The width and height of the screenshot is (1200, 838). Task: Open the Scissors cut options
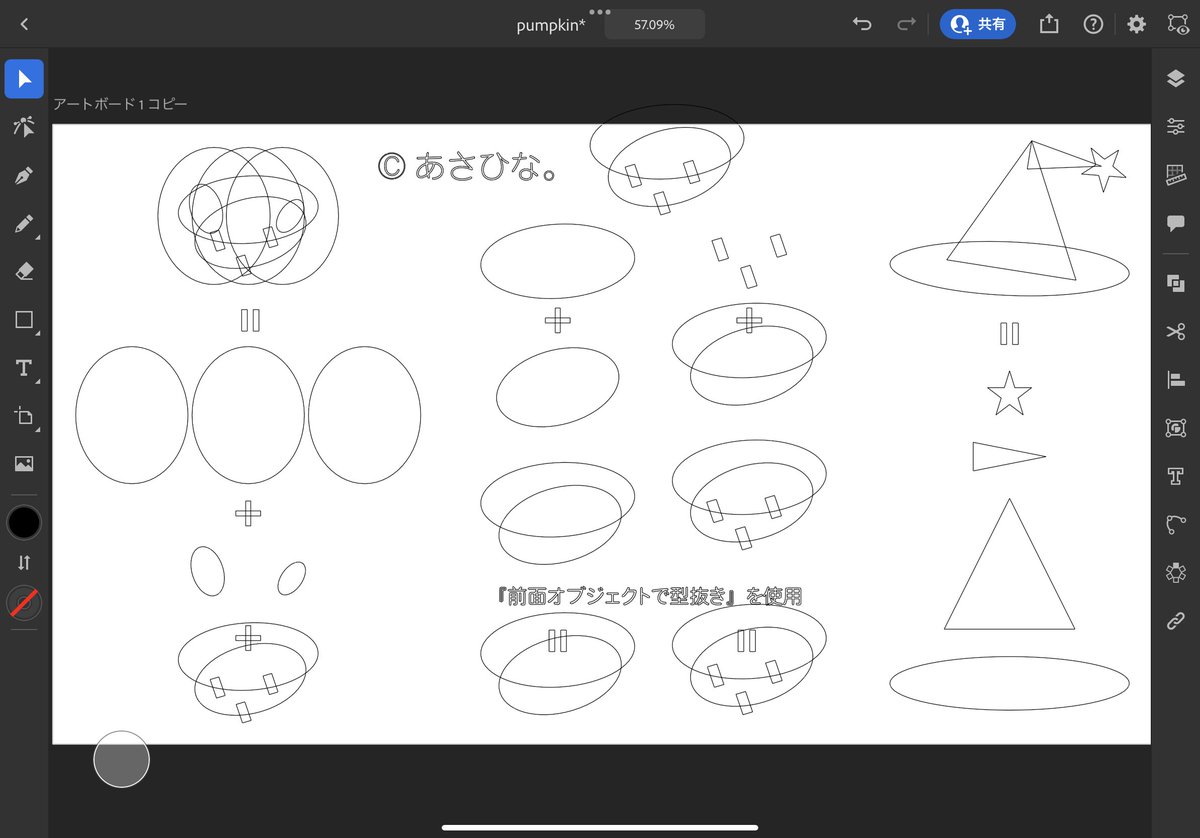1176,331
